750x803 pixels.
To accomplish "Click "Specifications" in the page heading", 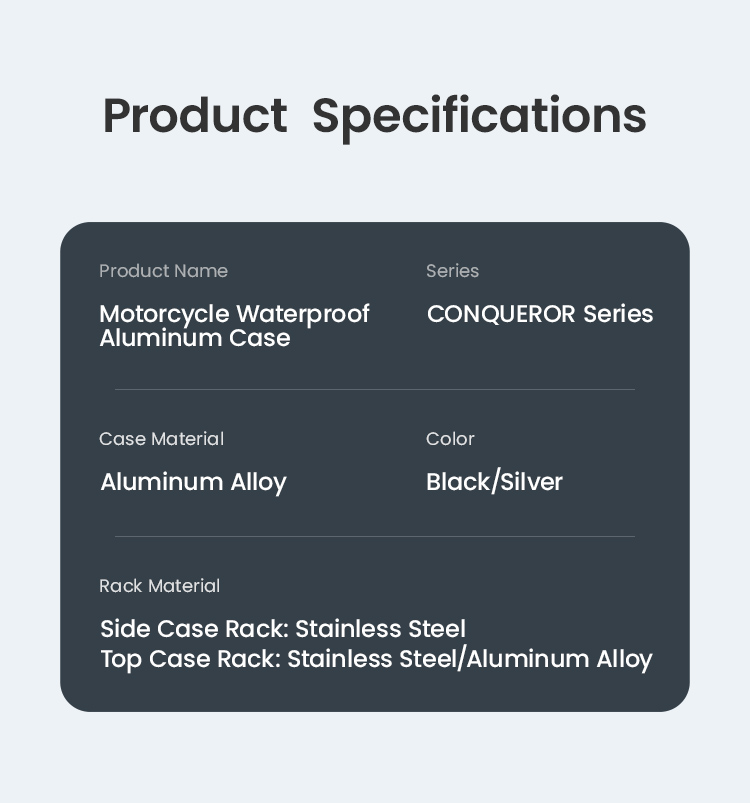I will pos(479,118).
